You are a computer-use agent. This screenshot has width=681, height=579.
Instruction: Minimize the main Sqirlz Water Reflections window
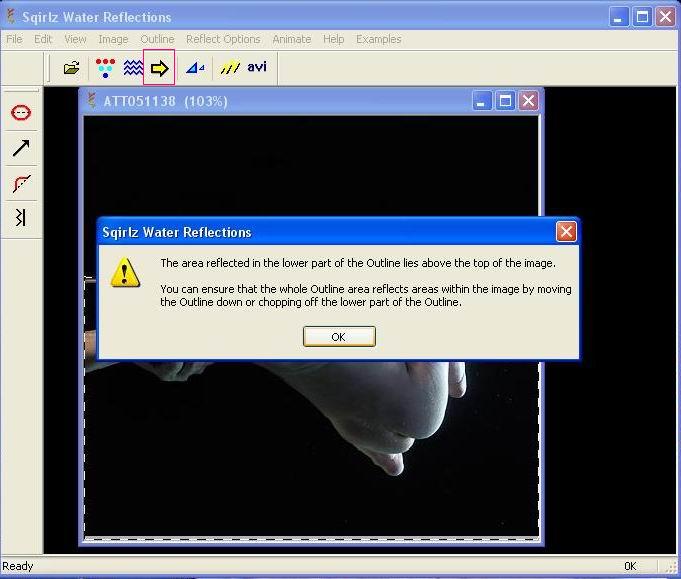pyautogui.click(x=618, y=17)
